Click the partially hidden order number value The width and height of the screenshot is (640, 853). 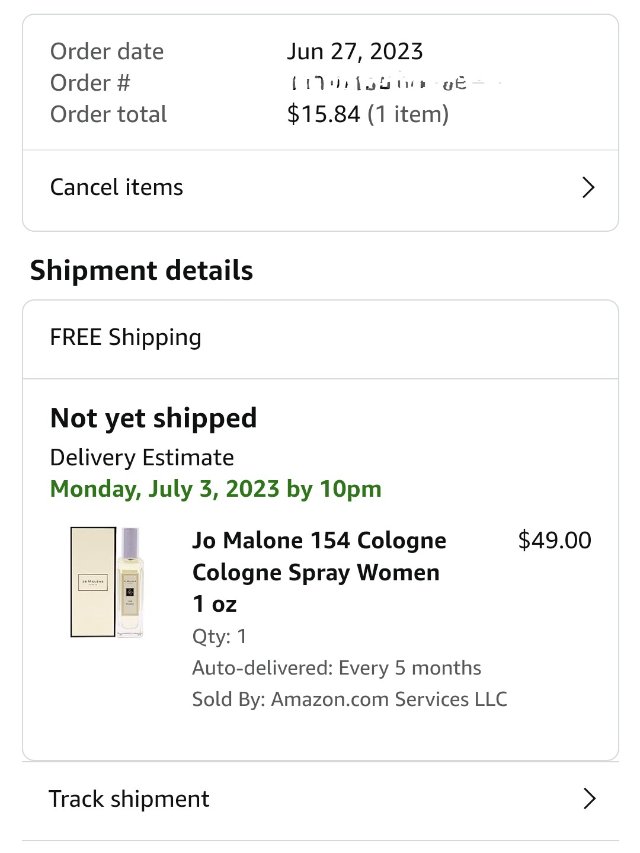point(380,83)
